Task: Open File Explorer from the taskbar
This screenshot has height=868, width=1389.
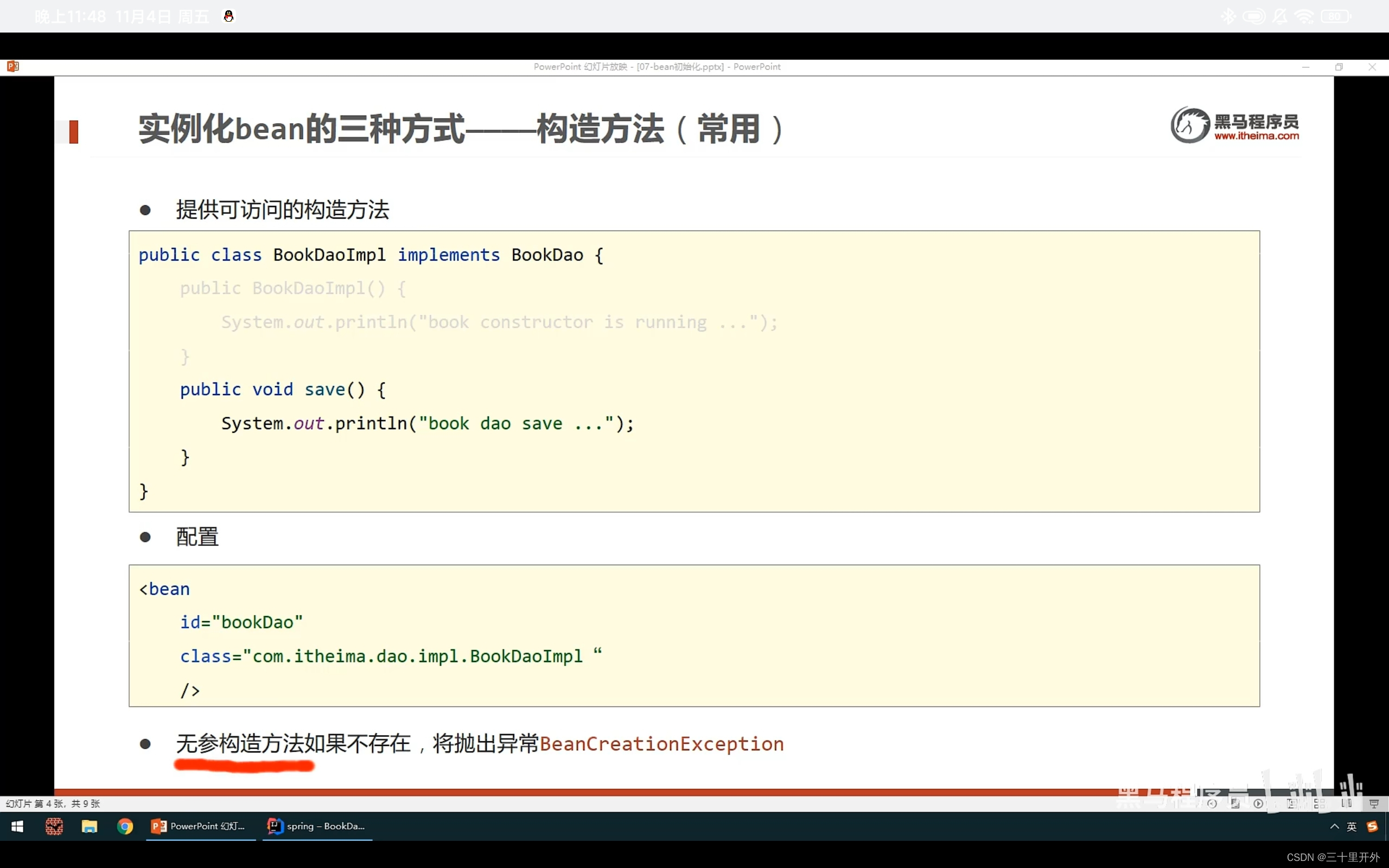Action: [x=90, y=826]
